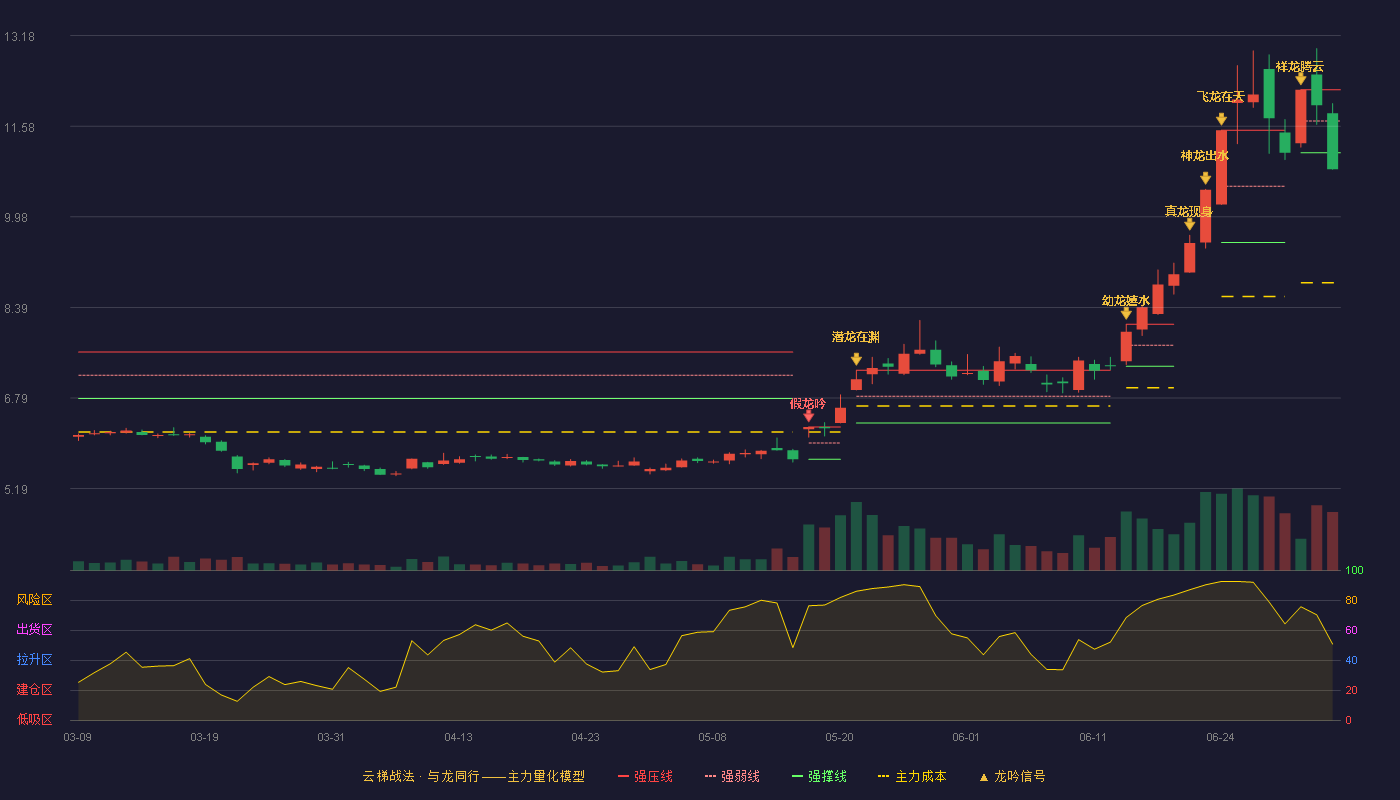Click the green 100 indicator scale label
This screenshot has width=1400, height=800.
coord(1354,571)
